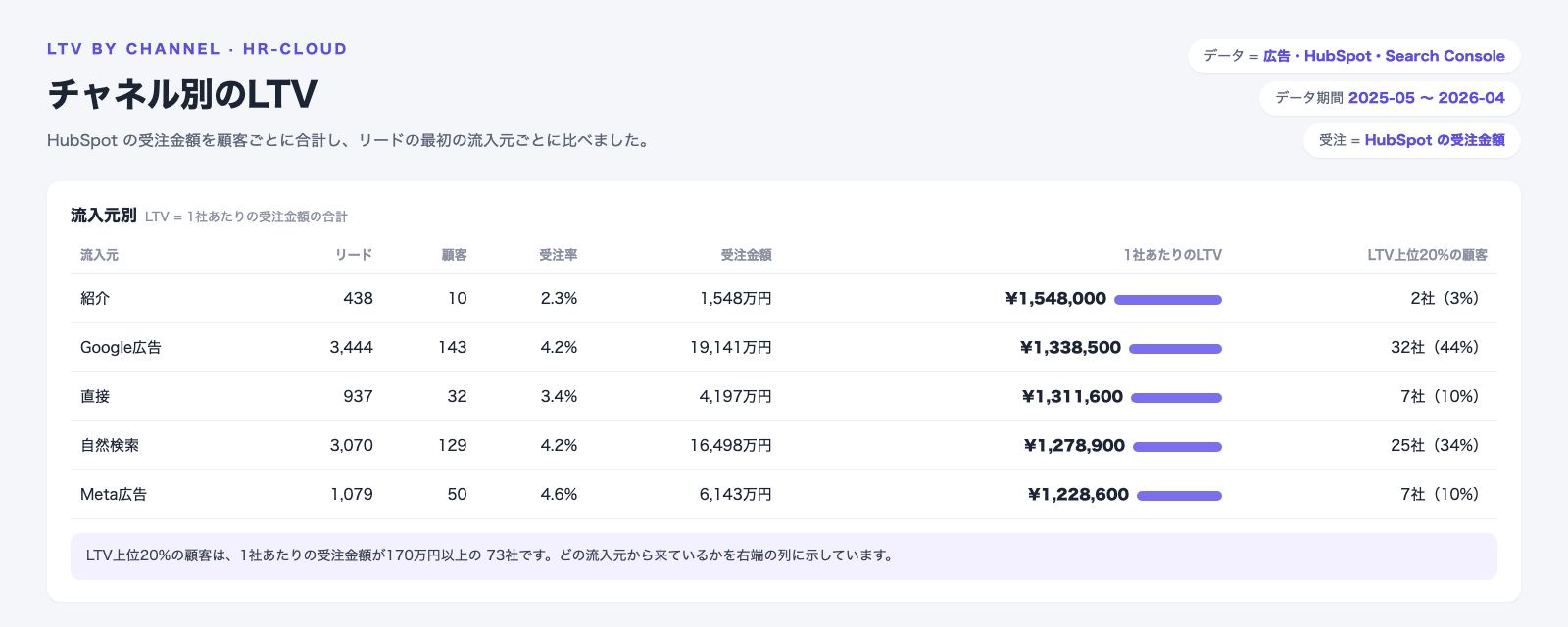
Task: Click the 流入元別 section heading
Action: click(x=104, y=216)
